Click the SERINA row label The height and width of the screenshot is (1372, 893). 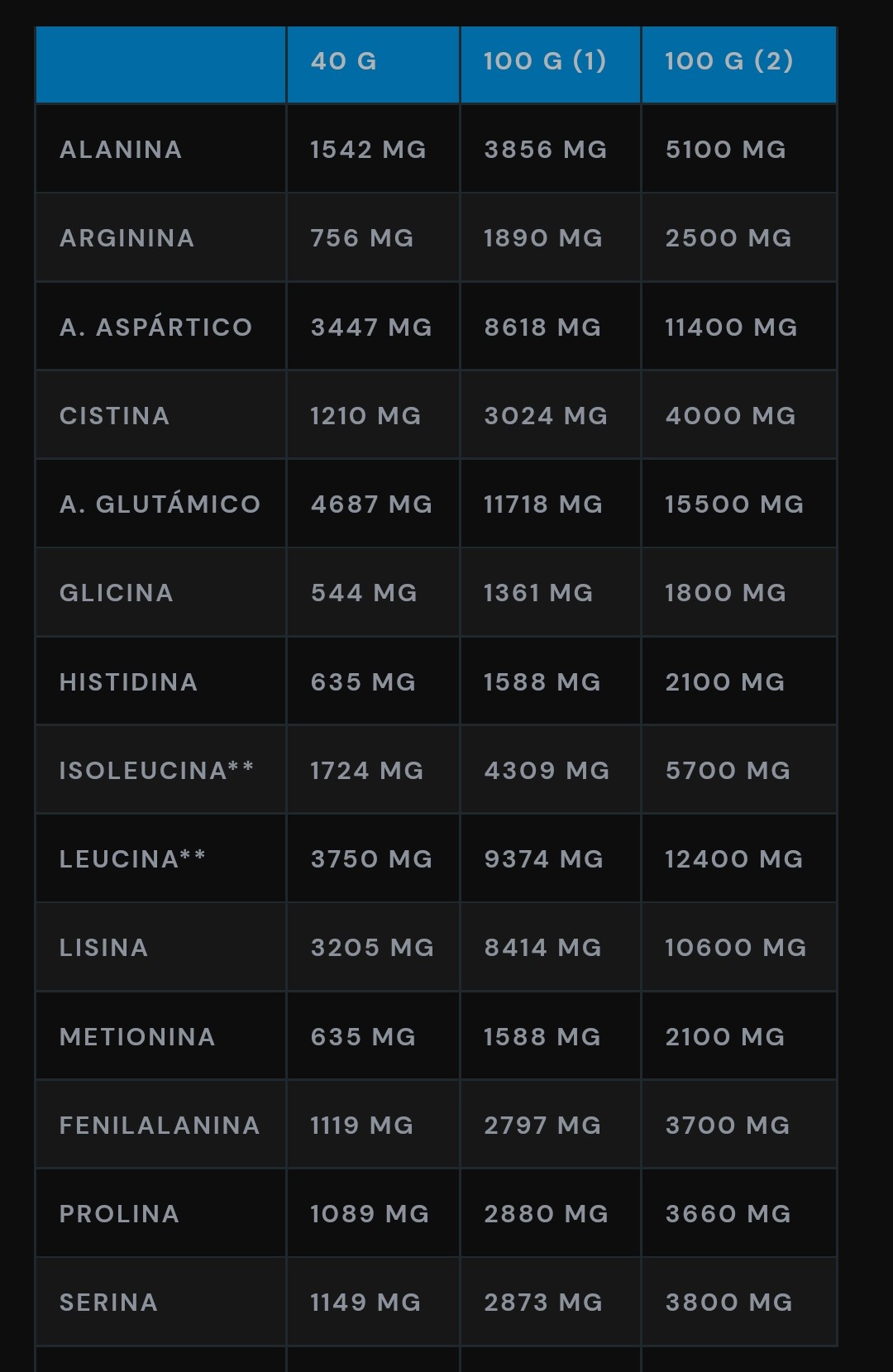[x=108, y=1303]
